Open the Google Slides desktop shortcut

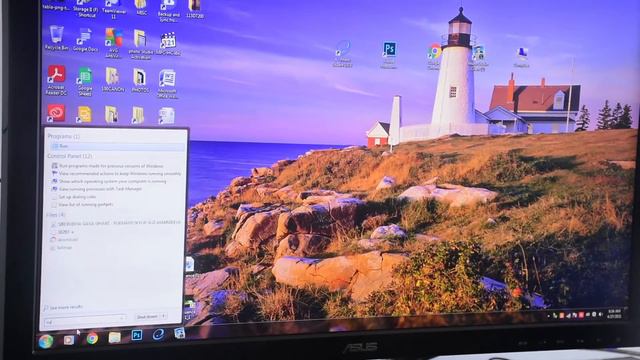pyautogui.click(x=84, y=114)
